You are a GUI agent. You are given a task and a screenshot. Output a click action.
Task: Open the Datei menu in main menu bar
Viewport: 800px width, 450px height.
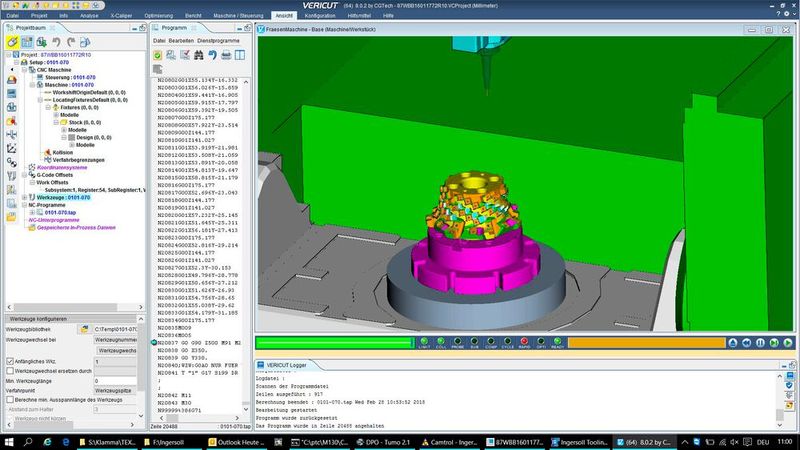pyautogui.click(x=13, y=16)
